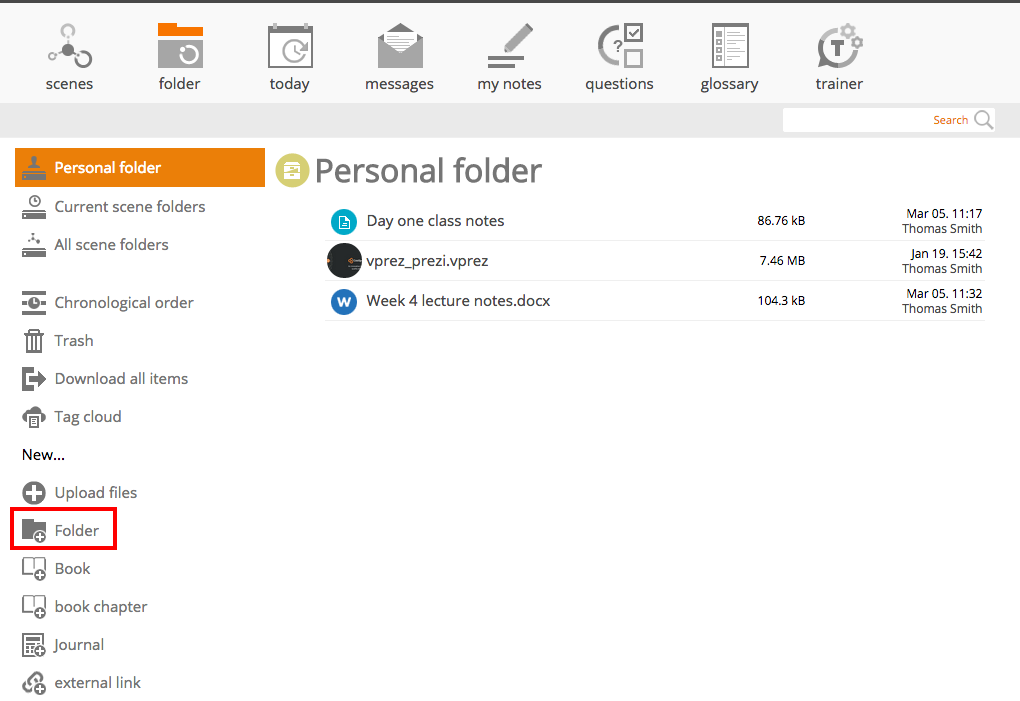
Task: Open the messages envelope icon
Action: tap(400, 47)
